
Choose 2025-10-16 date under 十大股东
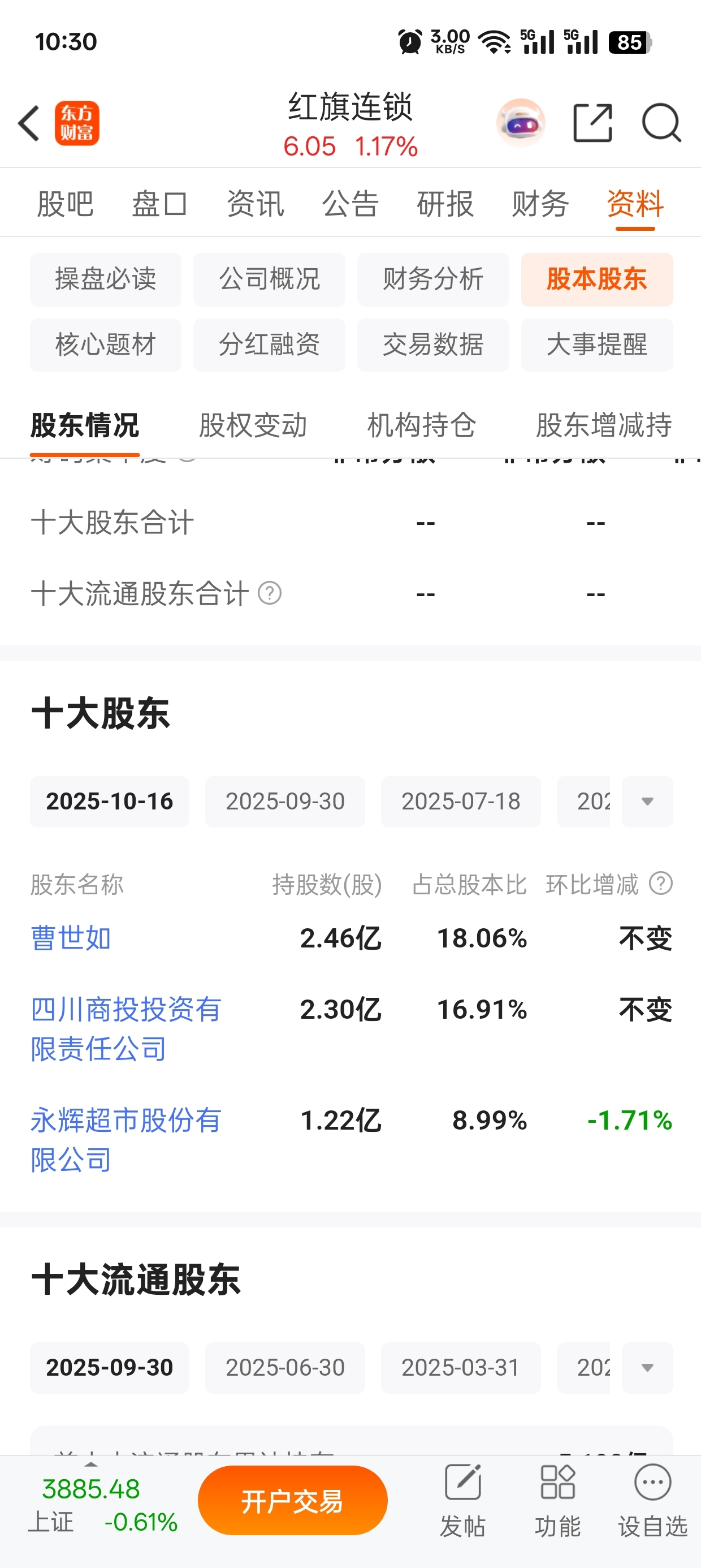click(x=110, y=801)
